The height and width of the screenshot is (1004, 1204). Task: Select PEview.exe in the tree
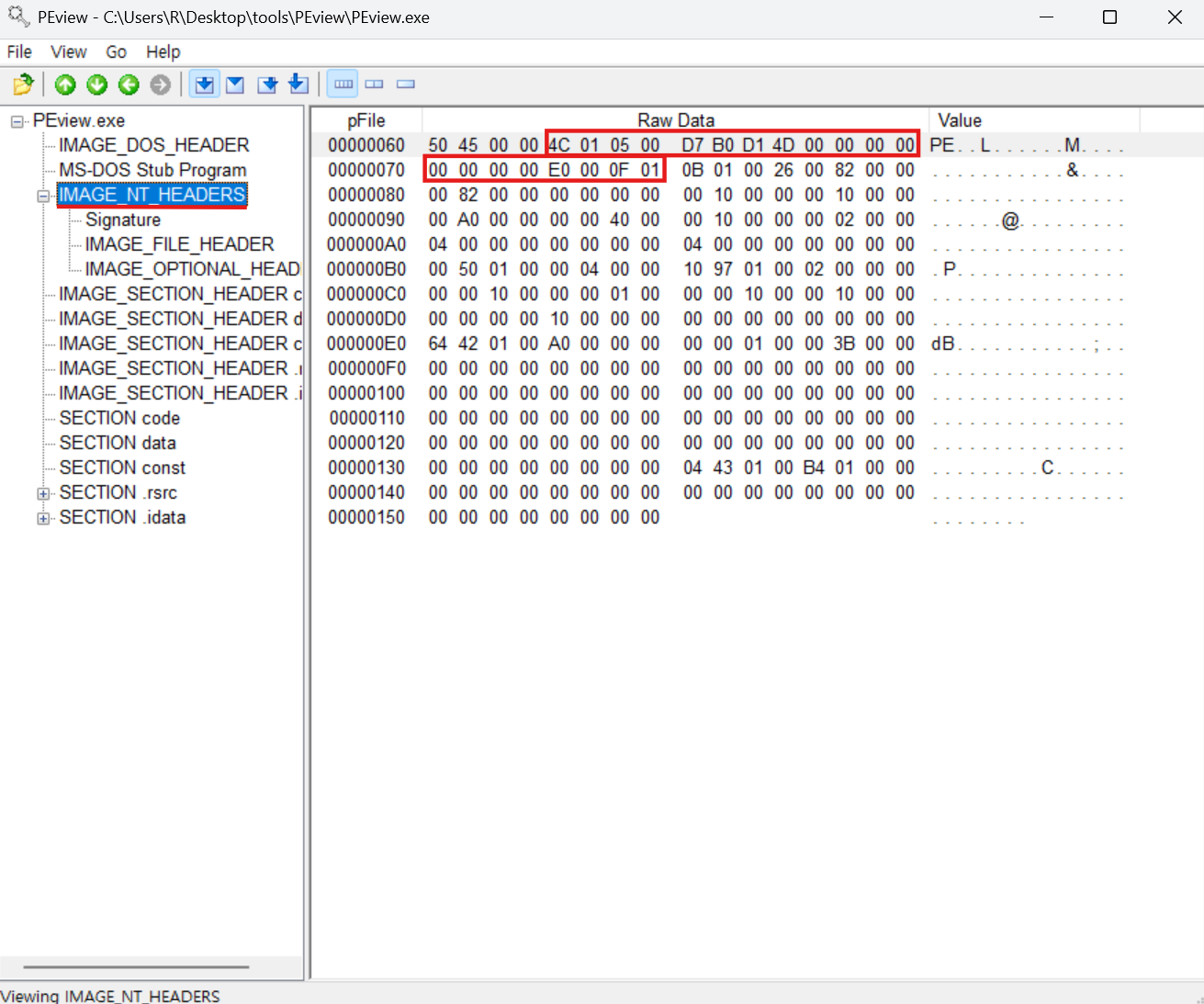79,120
